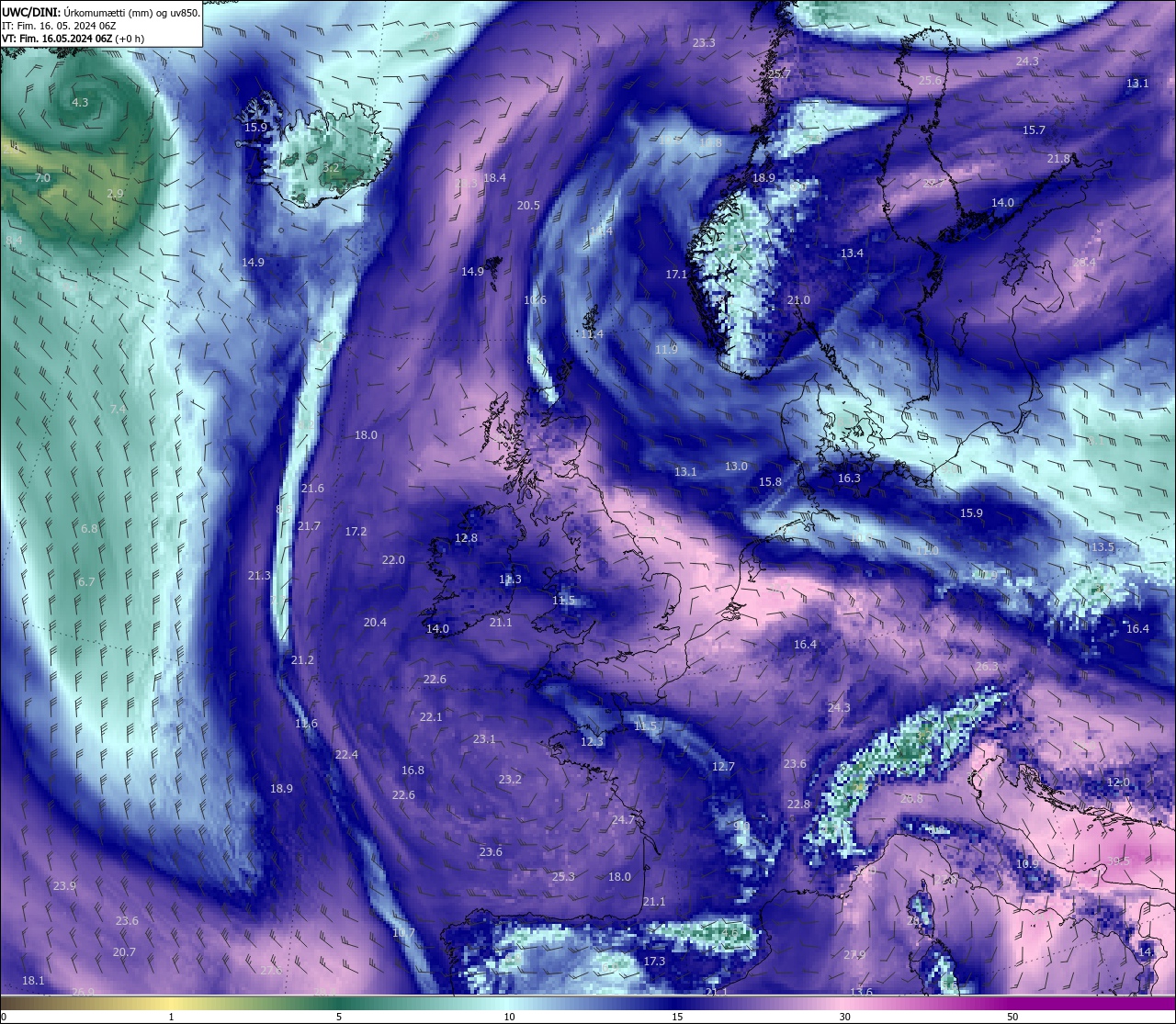1176x1024 pixels.
Task: Click the map value 21.2
Action: point(302,659)
